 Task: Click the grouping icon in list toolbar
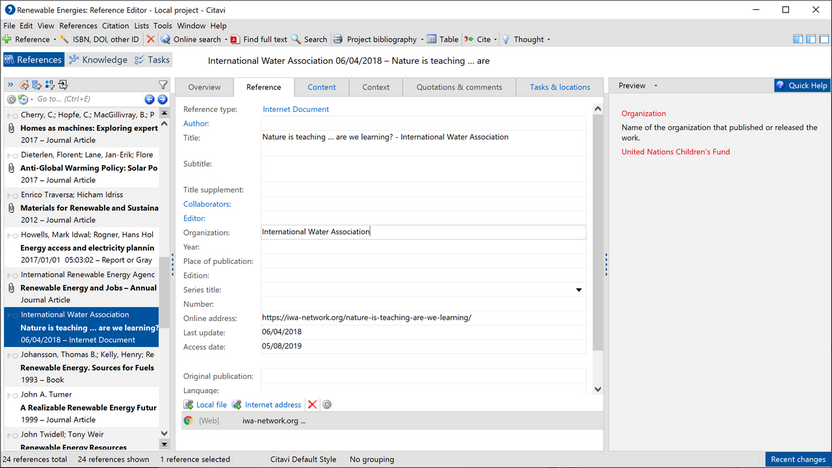pos(37,84)
